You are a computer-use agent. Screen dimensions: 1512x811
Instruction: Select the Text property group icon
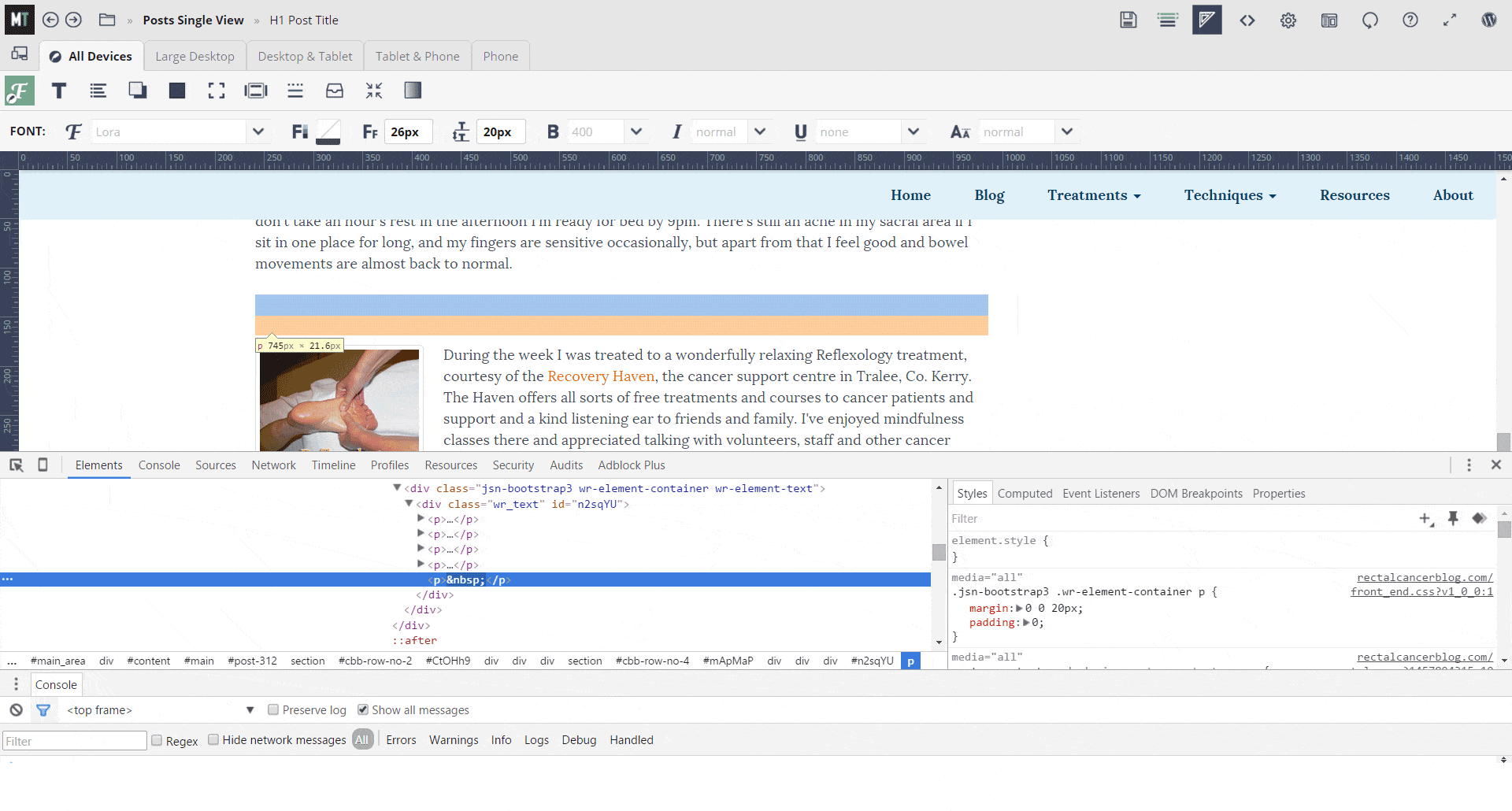[x=58, y=91]
